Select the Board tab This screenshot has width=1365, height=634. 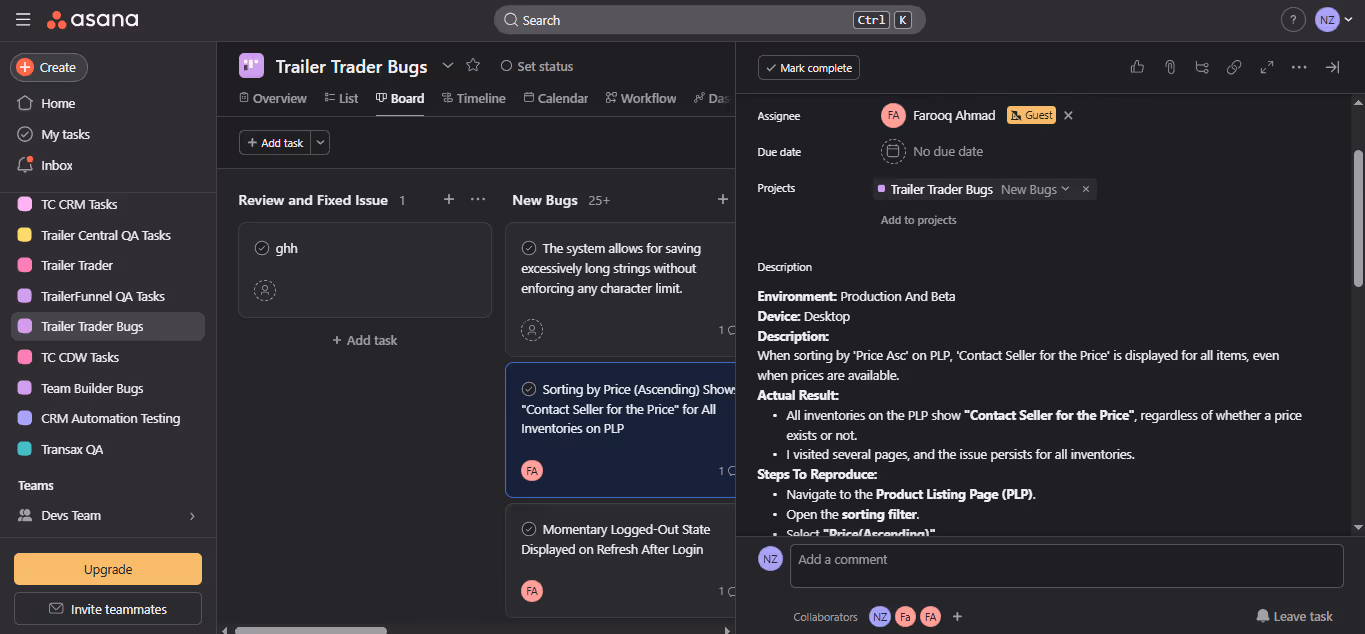point(400,98)
